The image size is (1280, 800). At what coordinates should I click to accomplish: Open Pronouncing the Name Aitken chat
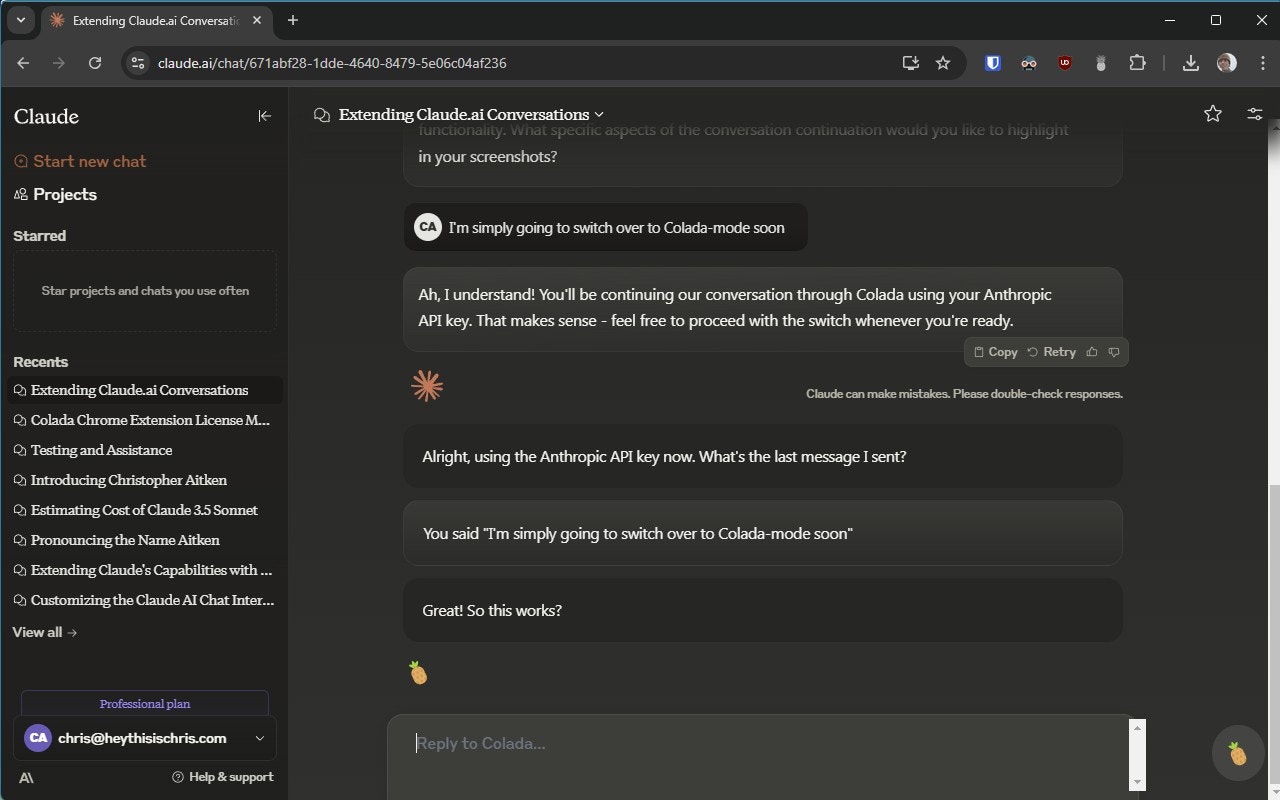144,540
